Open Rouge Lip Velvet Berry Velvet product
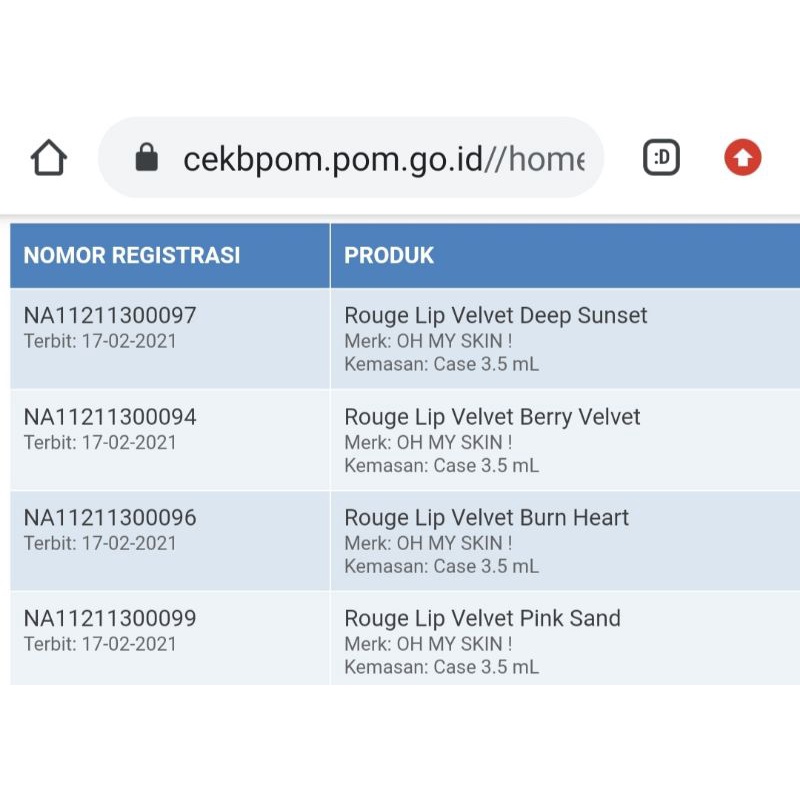This screenshot has width=800, height=800. pyautogui.click(x=493, y=417)
